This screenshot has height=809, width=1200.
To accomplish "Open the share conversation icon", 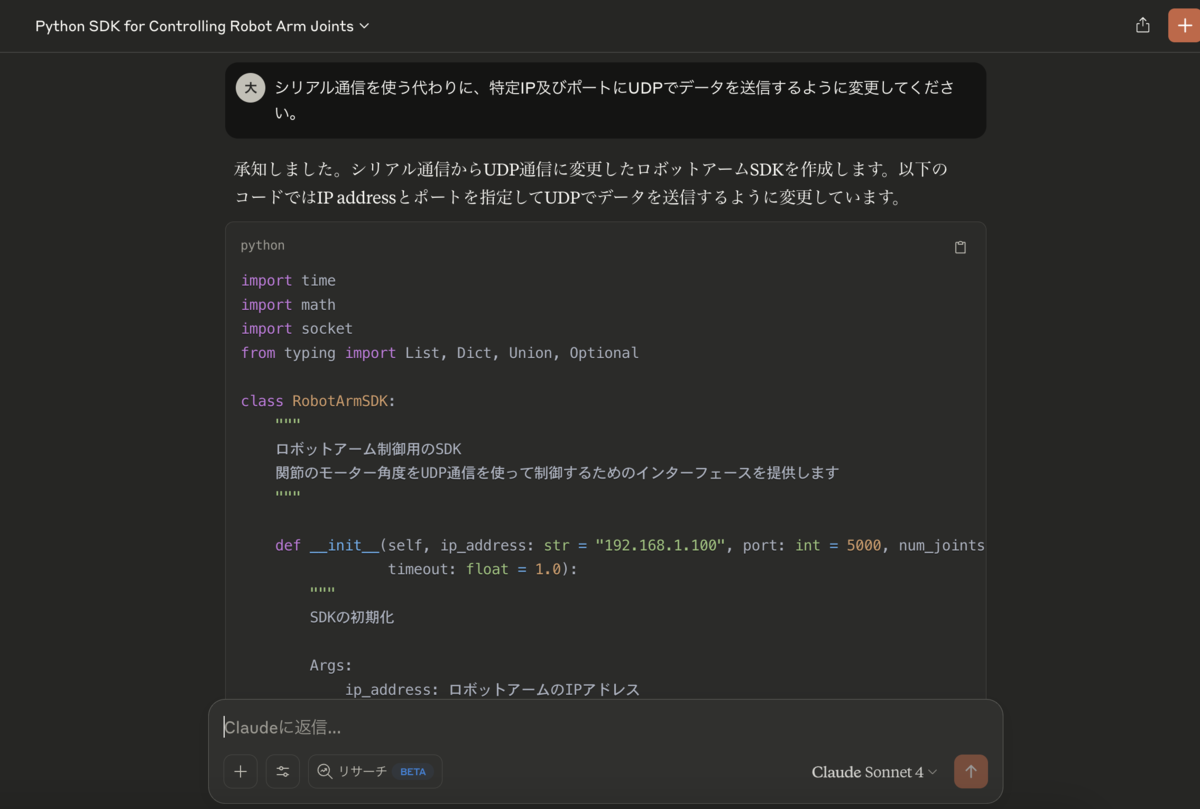I will (1142, 26).
